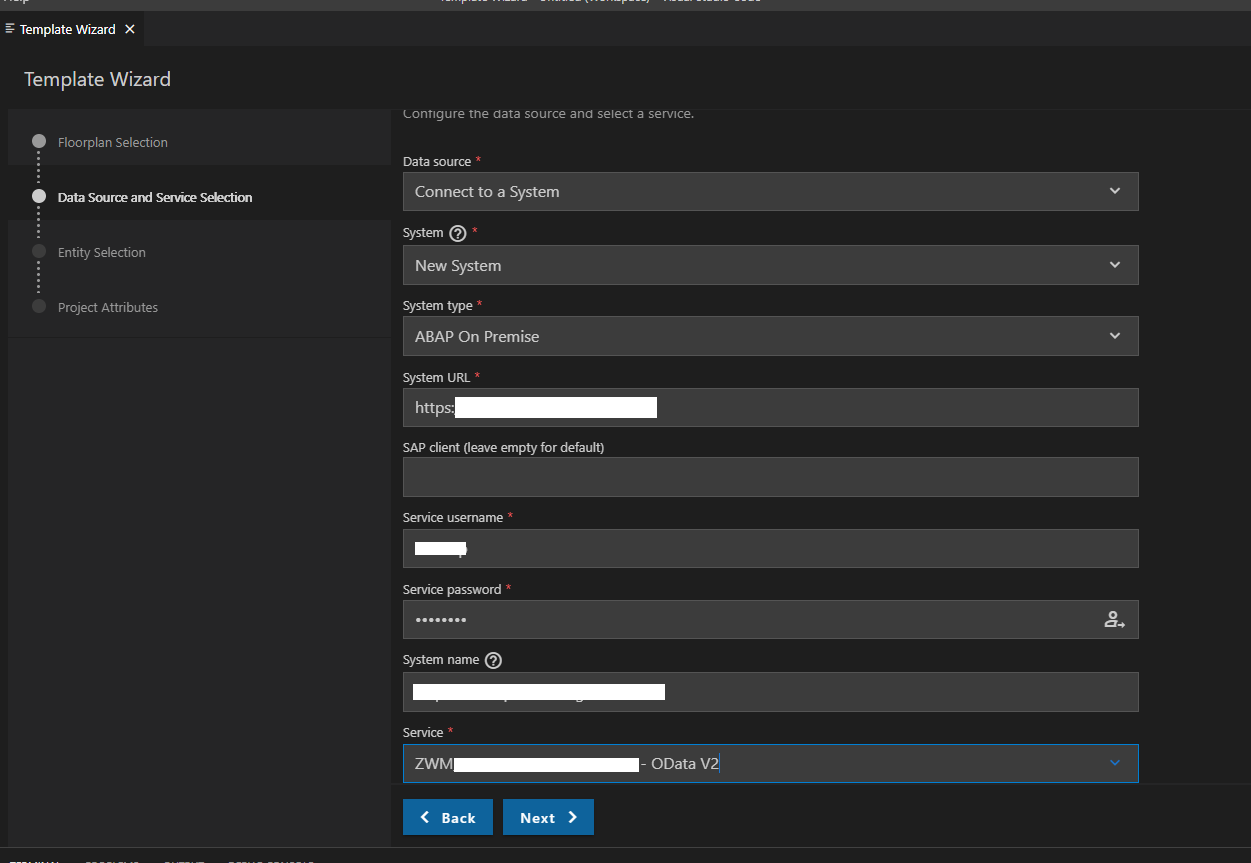Jump to the Project Attributes step
The width and height of the screenshot is (1251, 863).
tap(107, 308)
